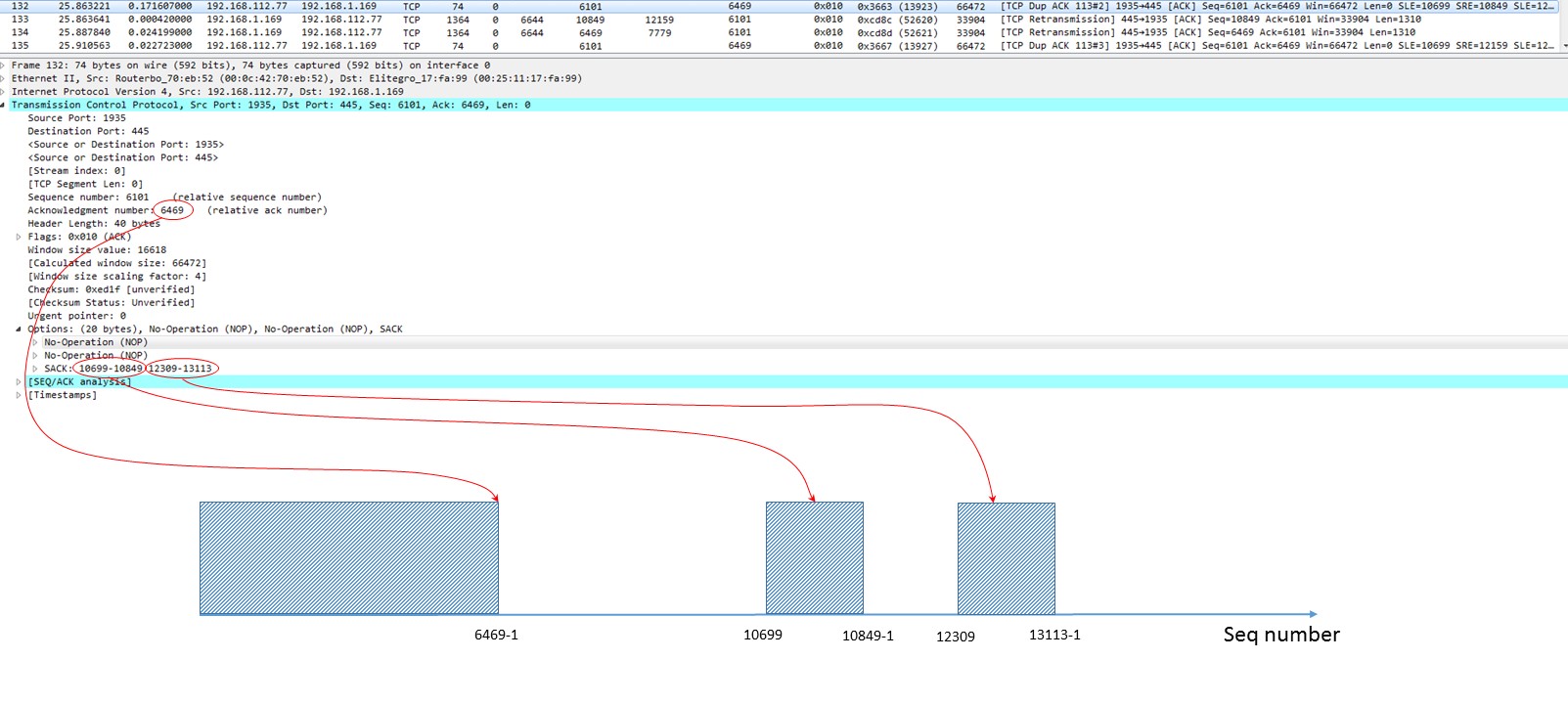1568x704 pixels.
Task: Expand the Flags: 0x010 (ACK) entry
Action: pos(19,237)
